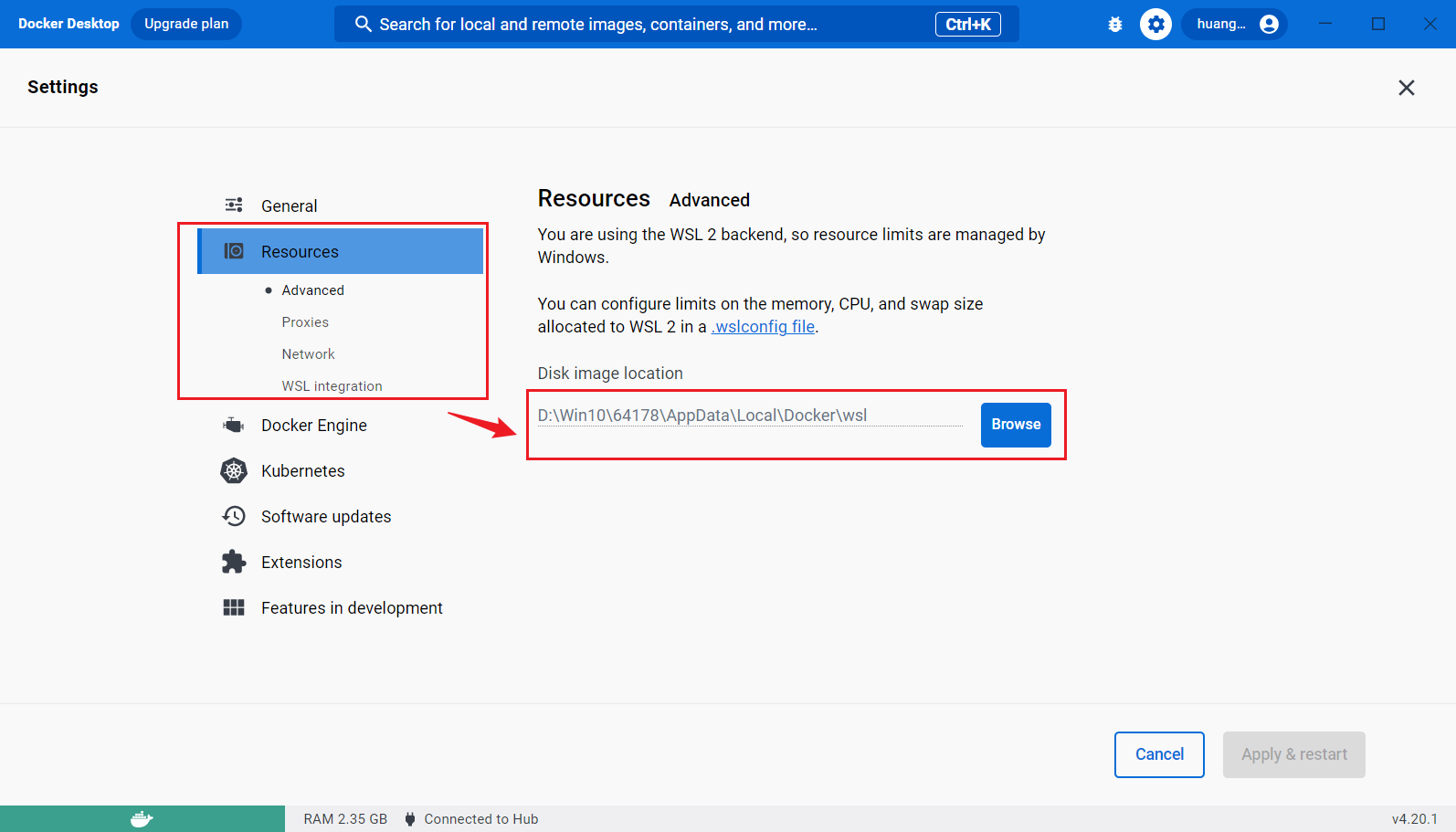
Task: Click the plug icon beside Connected to Hub
Action: [x=410, y=819]
